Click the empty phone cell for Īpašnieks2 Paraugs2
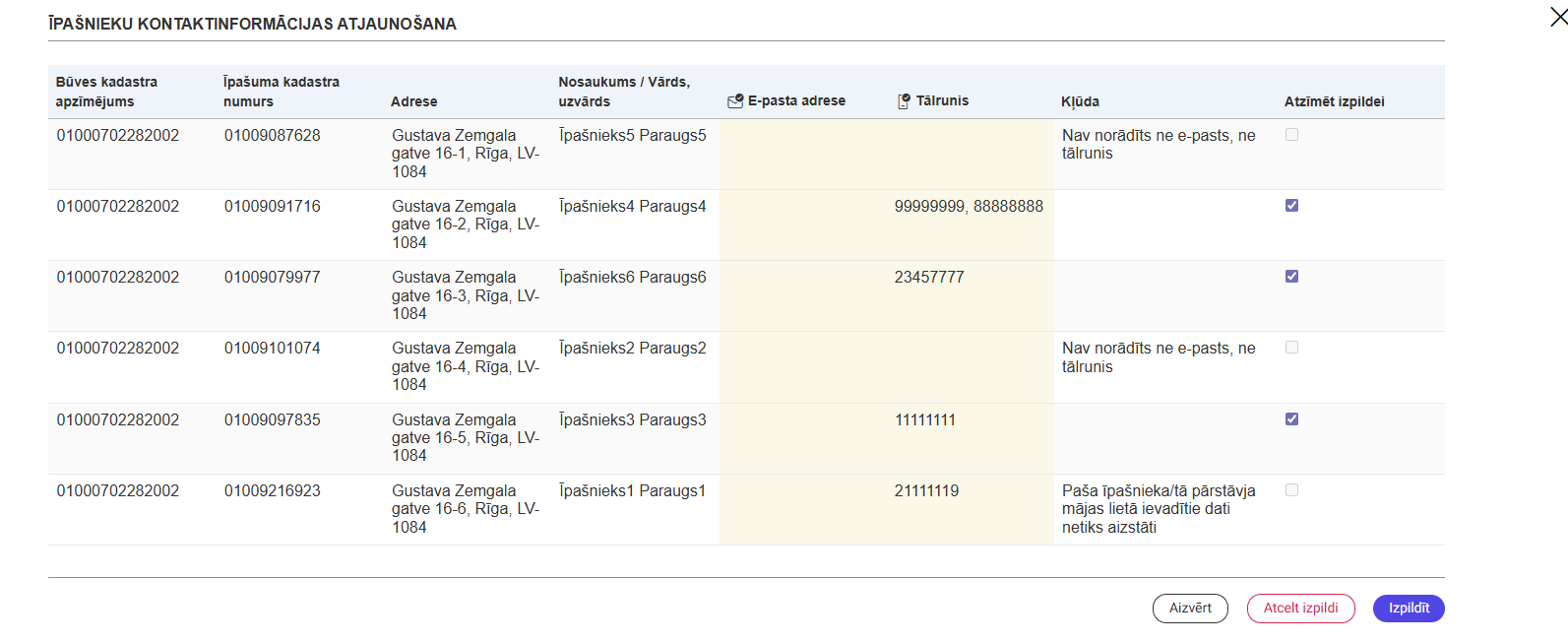Viewport: 1568px width, 642px height. point(971,367)
